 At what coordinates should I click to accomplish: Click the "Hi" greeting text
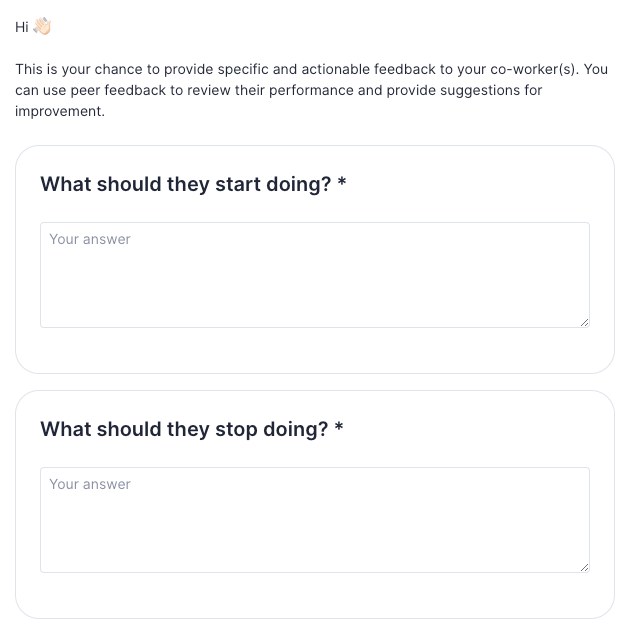22,28
